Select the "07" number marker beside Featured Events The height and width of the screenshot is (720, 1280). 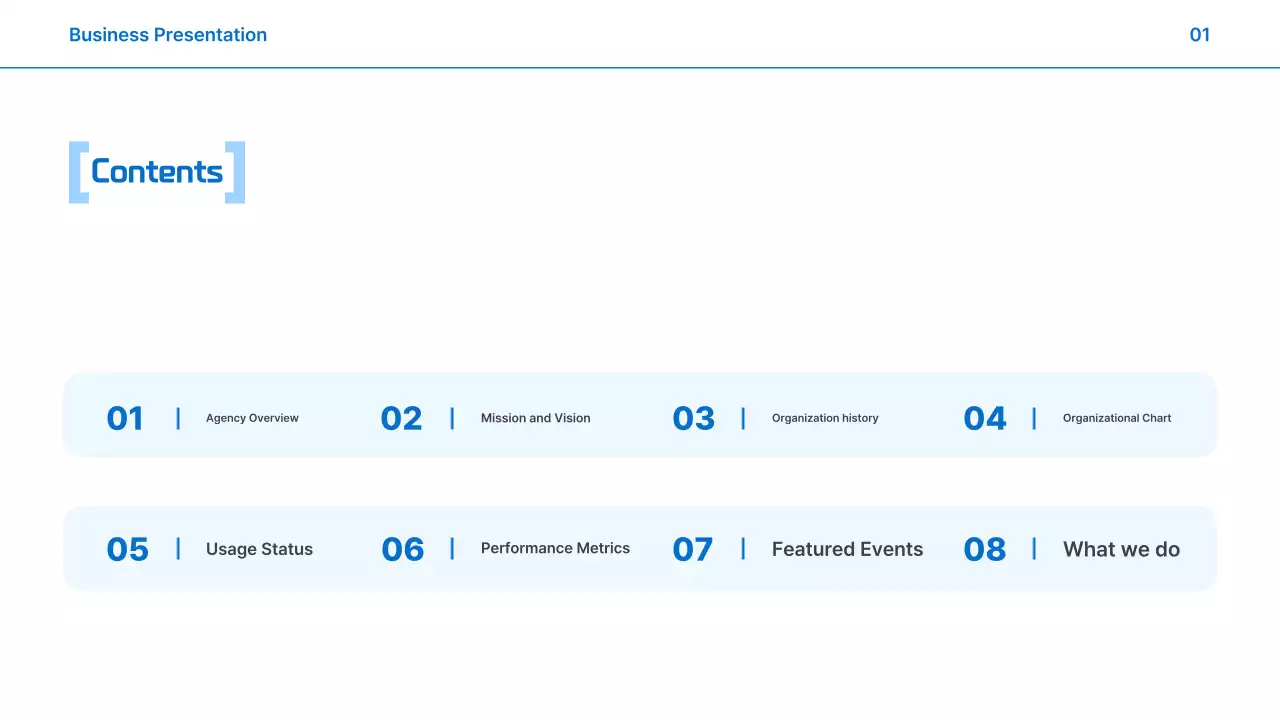pyautogui.click(x=693, y=549)
